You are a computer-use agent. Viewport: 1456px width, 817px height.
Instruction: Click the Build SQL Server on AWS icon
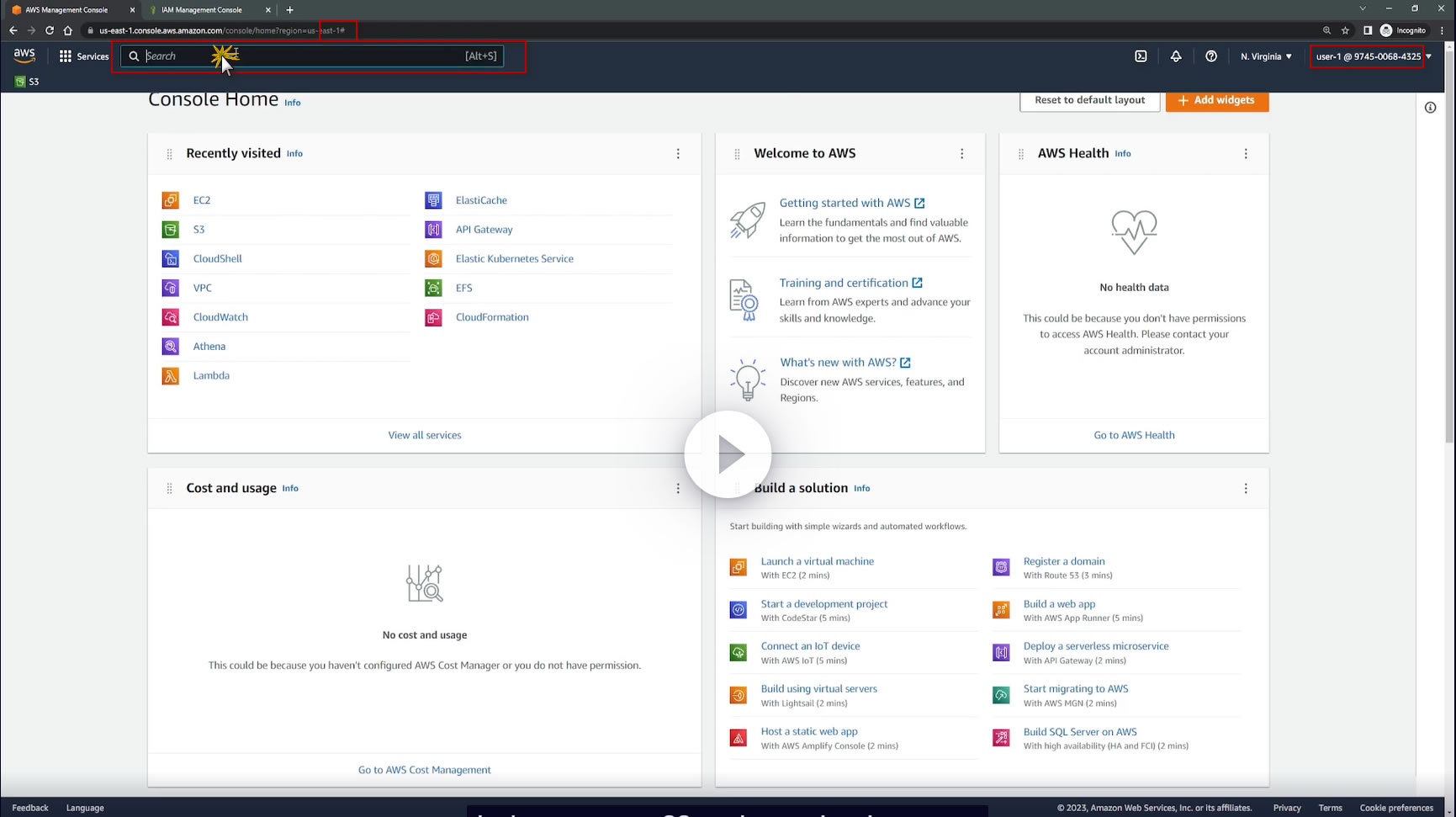pos(1001,738)
